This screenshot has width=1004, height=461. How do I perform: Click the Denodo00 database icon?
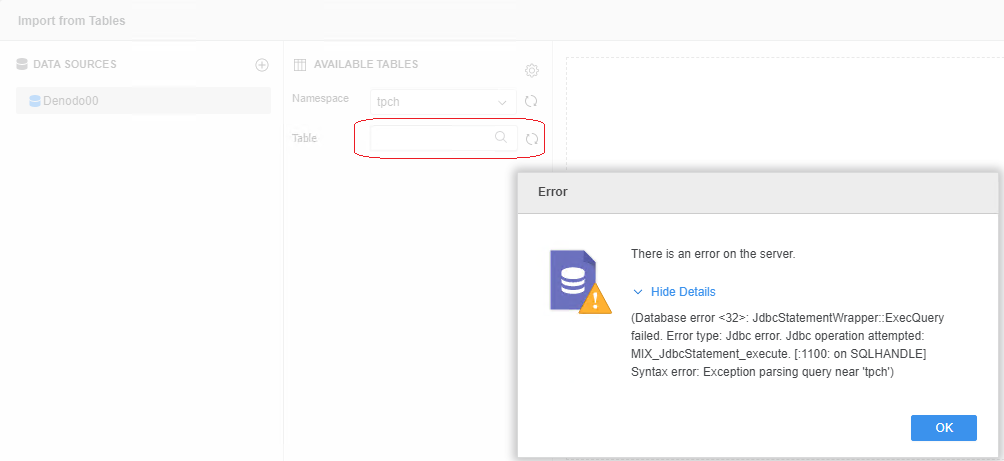(35, 101)
